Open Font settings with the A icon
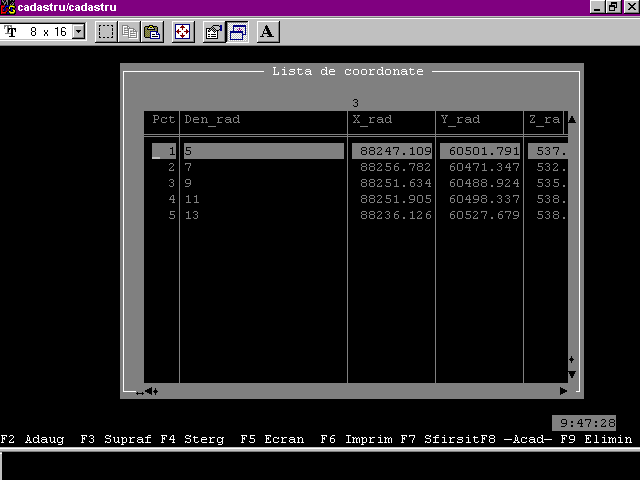 267,32
